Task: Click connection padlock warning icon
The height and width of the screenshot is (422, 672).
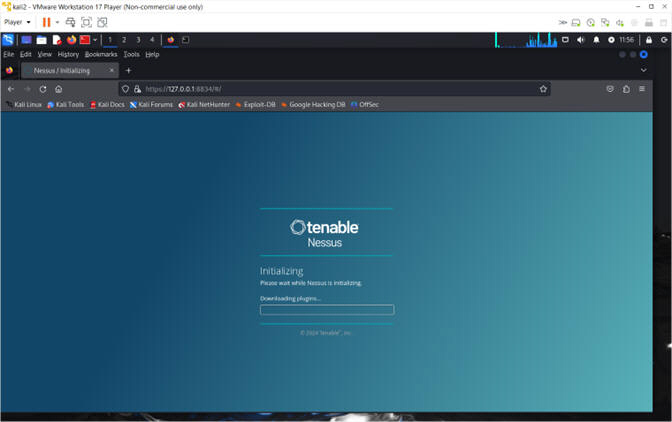Action: (x=138, y=89)
